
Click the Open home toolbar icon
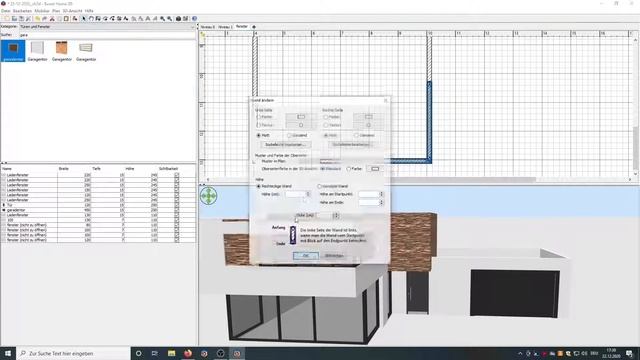(x=14, y=18)
